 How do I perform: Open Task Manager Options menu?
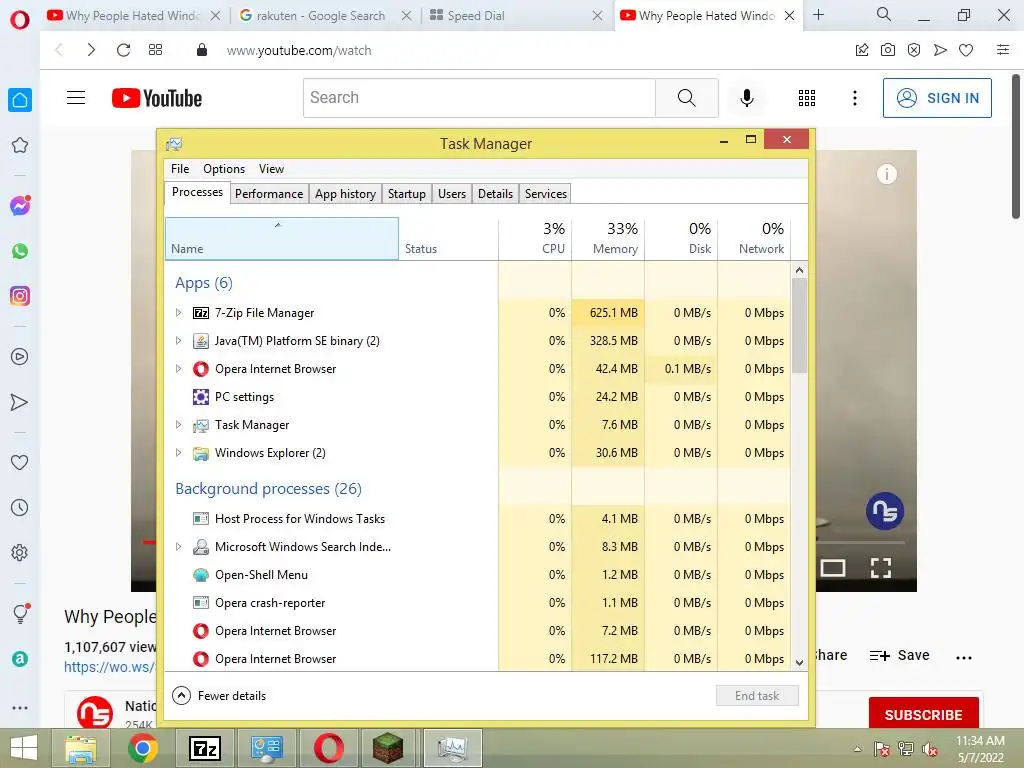tap(224, 169)
